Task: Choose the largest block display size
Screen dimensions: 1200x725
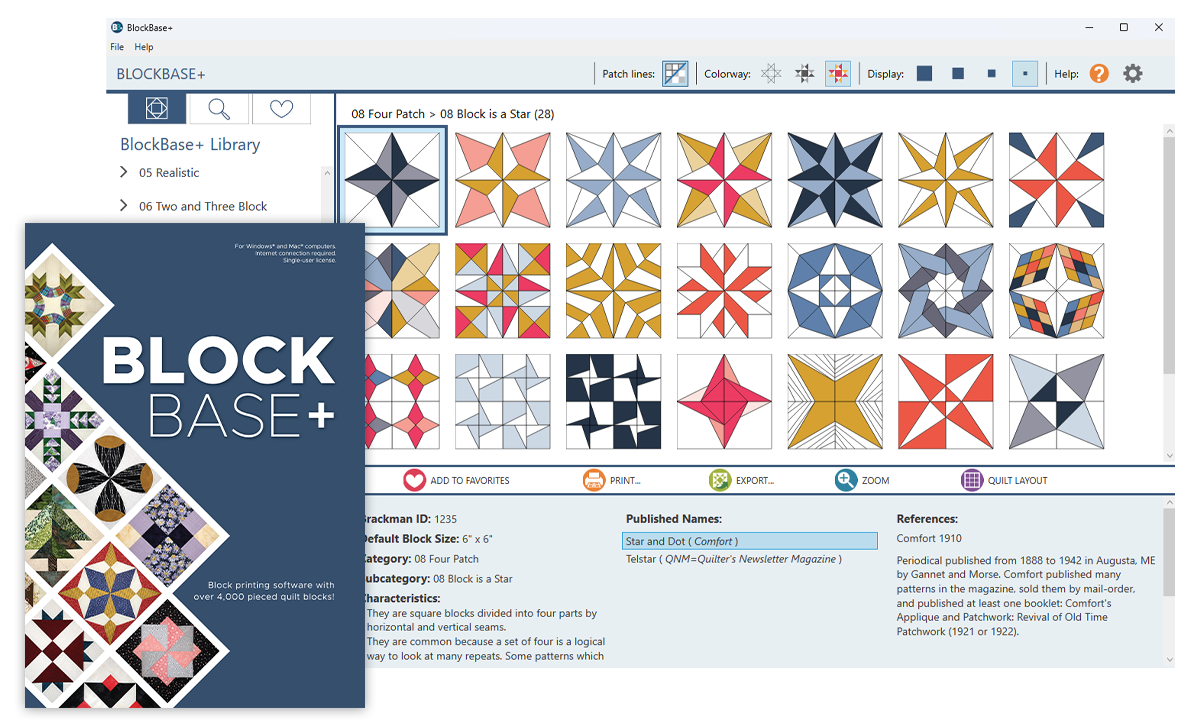Action: coord(925,74)
